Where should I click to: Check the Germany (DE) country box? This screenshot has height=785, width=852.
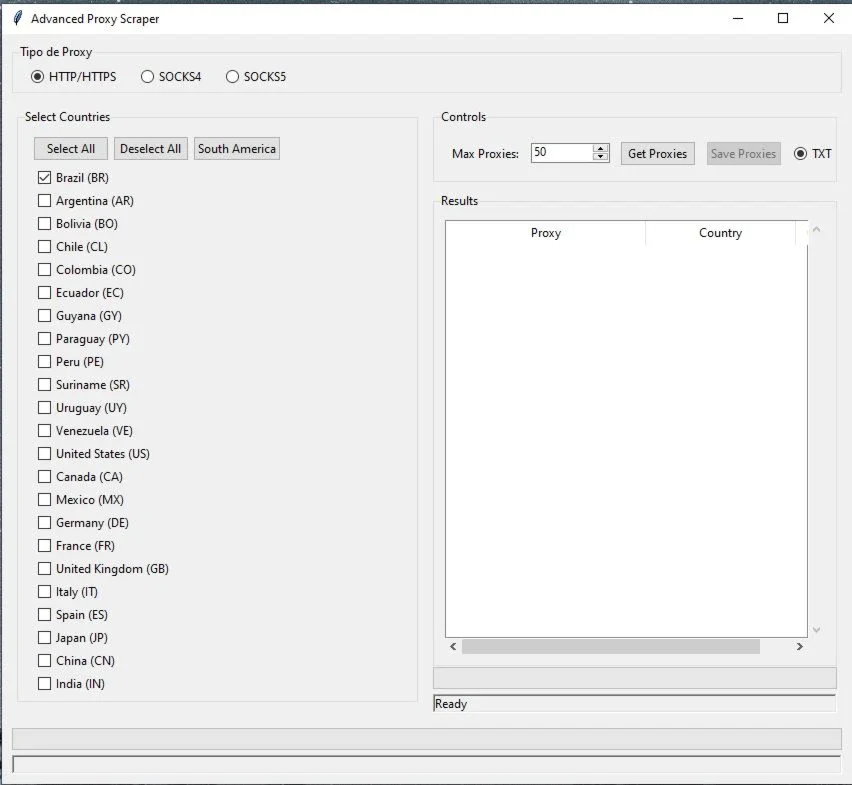45,523
